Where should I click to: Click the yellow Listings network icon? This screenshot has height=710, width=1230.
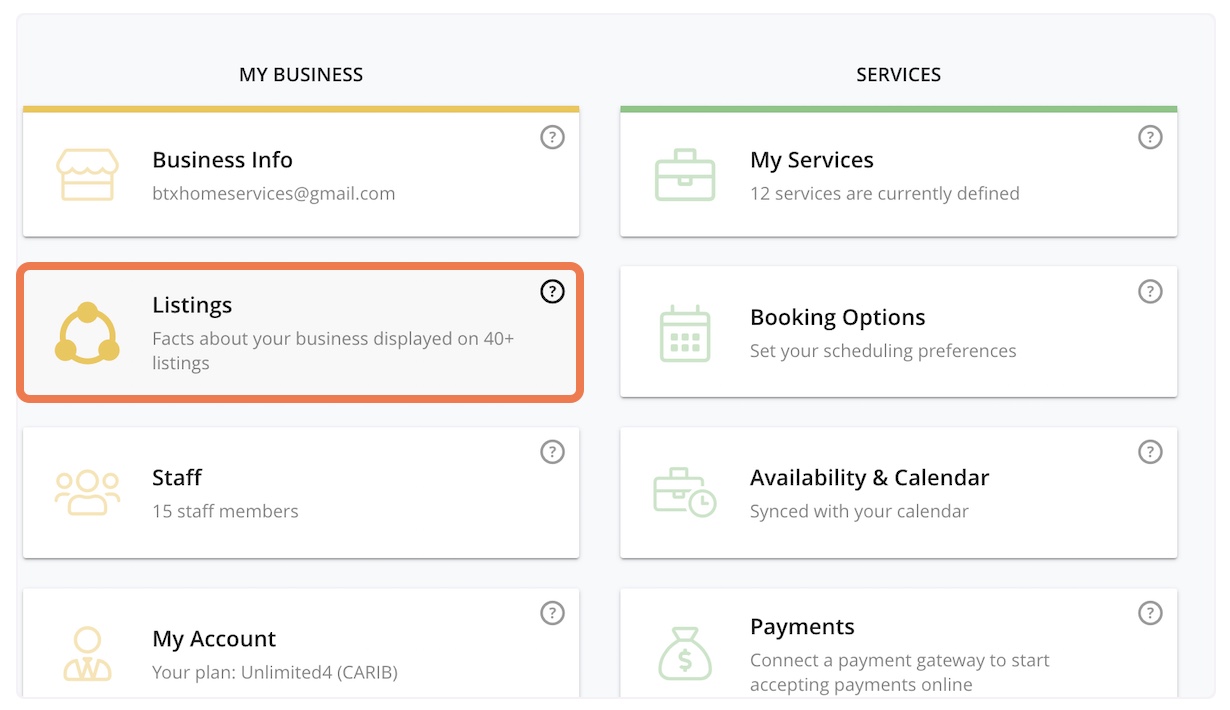(x=87, y=333)
